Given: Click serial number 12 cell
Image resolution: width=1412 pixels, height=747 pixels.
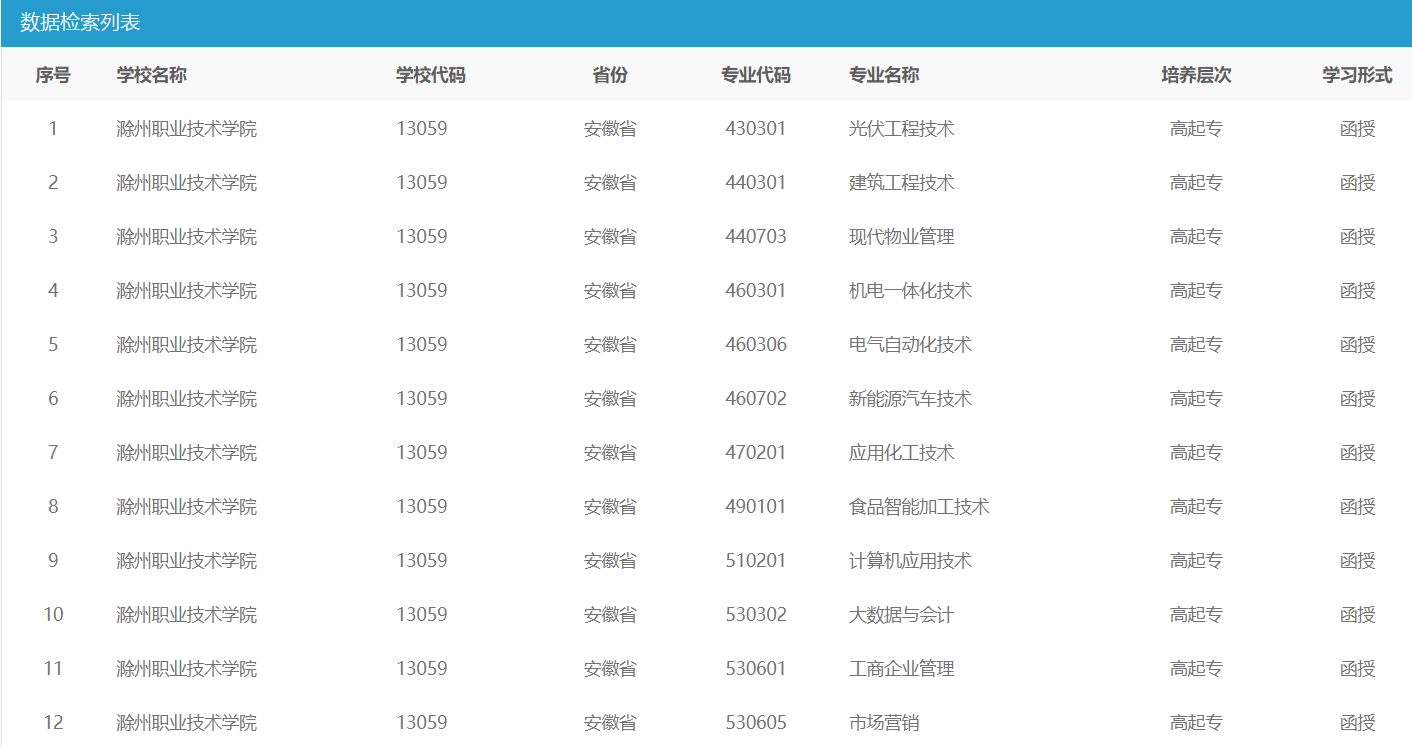Looking at the screenshot, I should pyautogui.click(x=53, y=723).
